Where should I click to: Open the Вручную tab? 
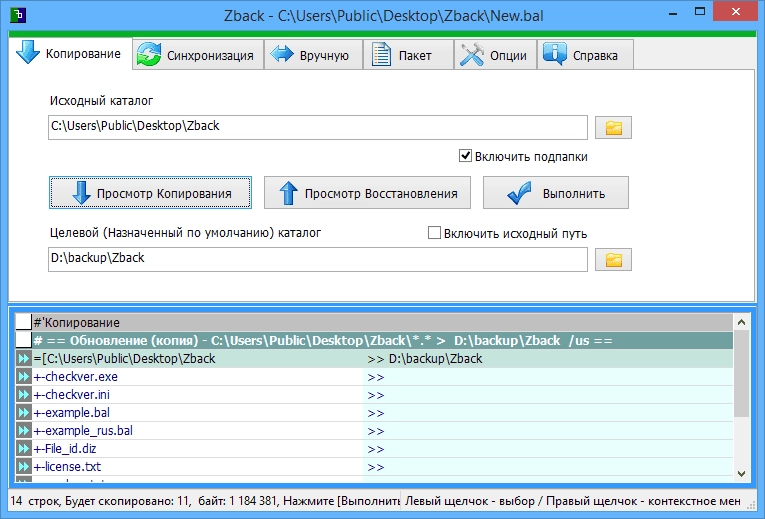tap(313, 55)
